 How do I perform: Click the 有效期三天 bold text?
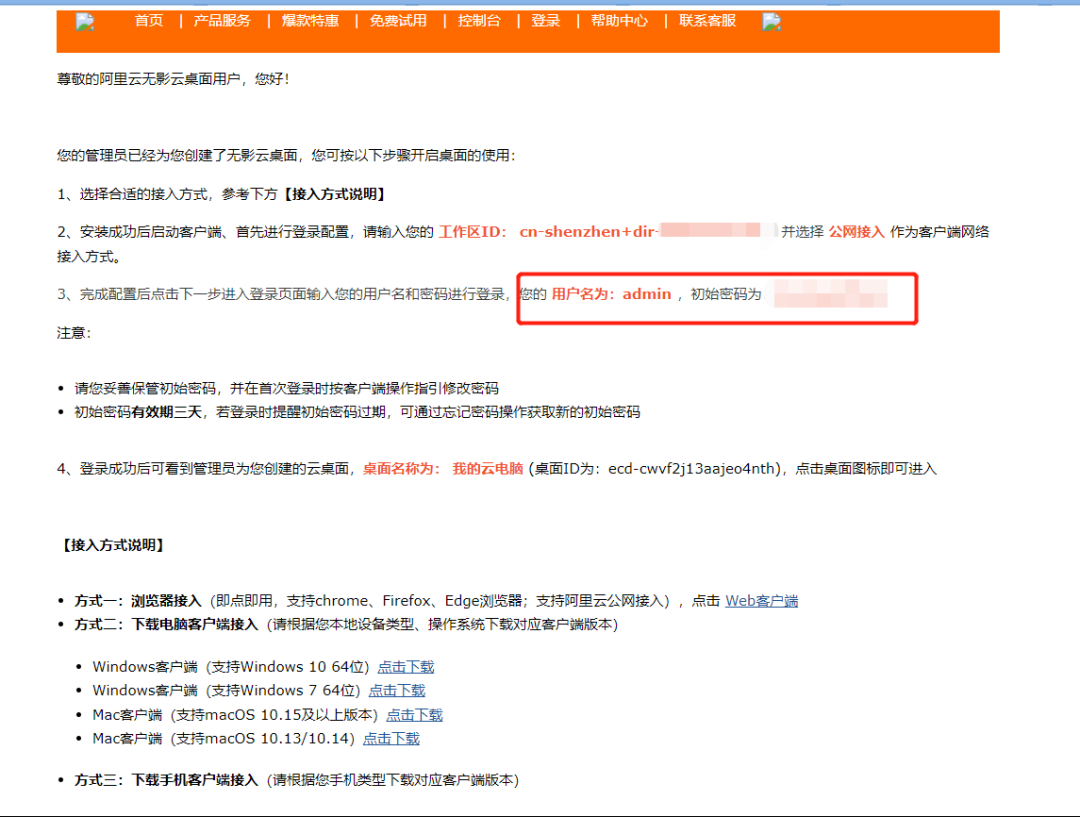[x=167, y=412]
